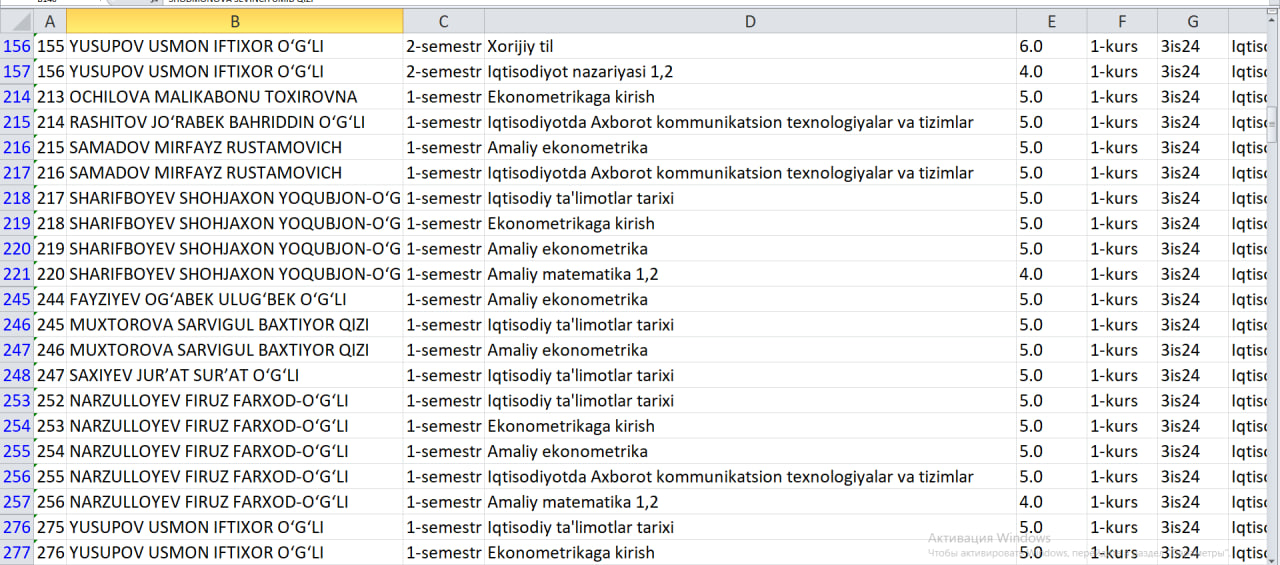1280x565 pixels.
Task: Click 'Iqtisodiy ta'limotlar tarixi' in row 218
Action: click(x=750, y=198)
